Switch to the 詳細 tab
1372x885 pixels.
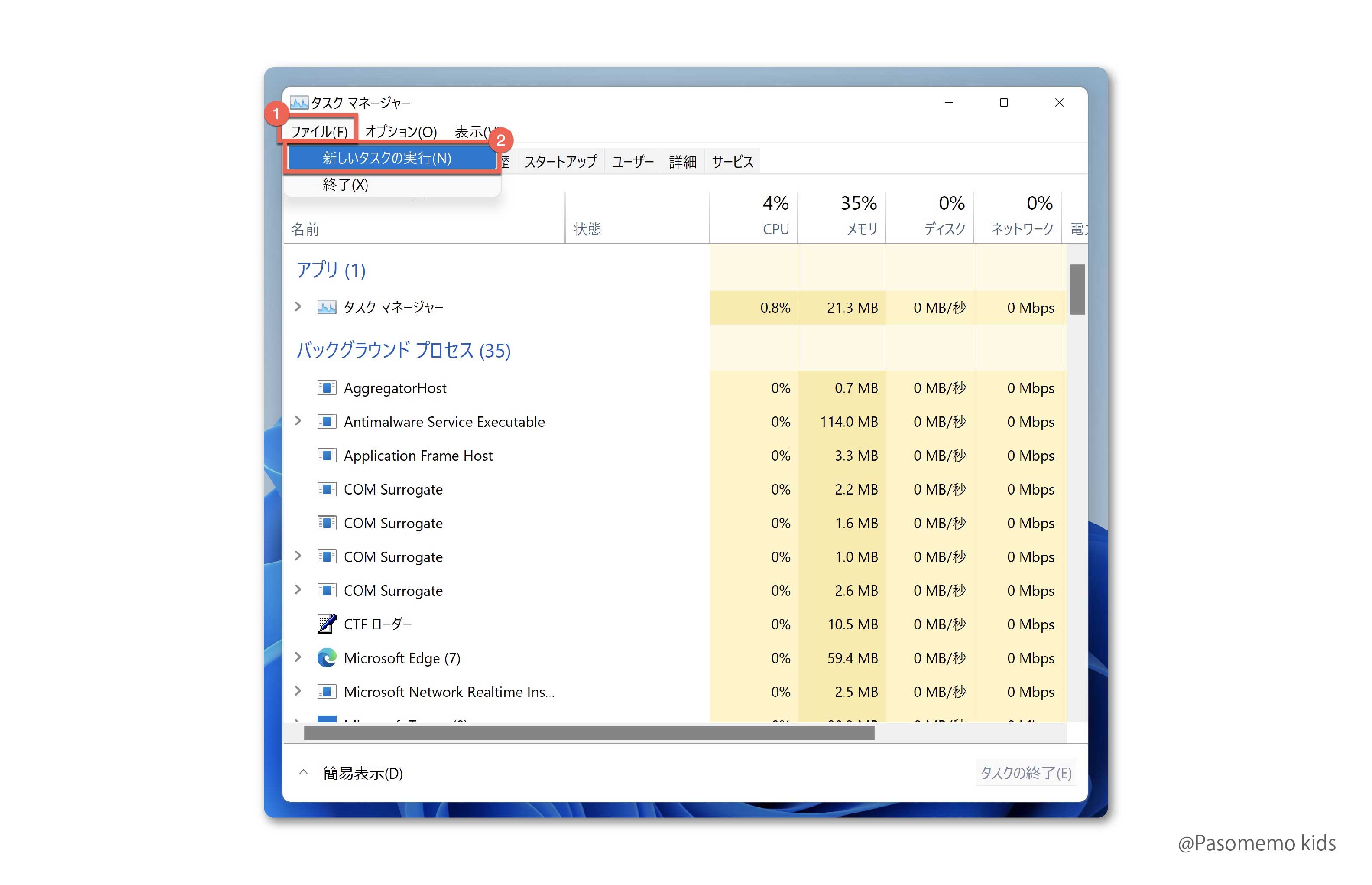pyautogui.click(x=682, y=162)
